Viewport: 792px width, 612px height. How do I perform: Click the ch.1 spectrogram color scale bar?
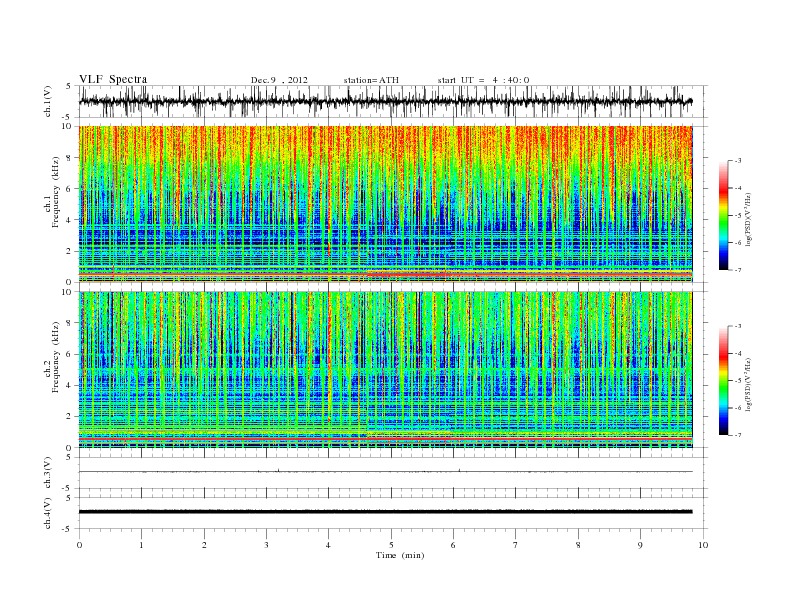[723, 216]
